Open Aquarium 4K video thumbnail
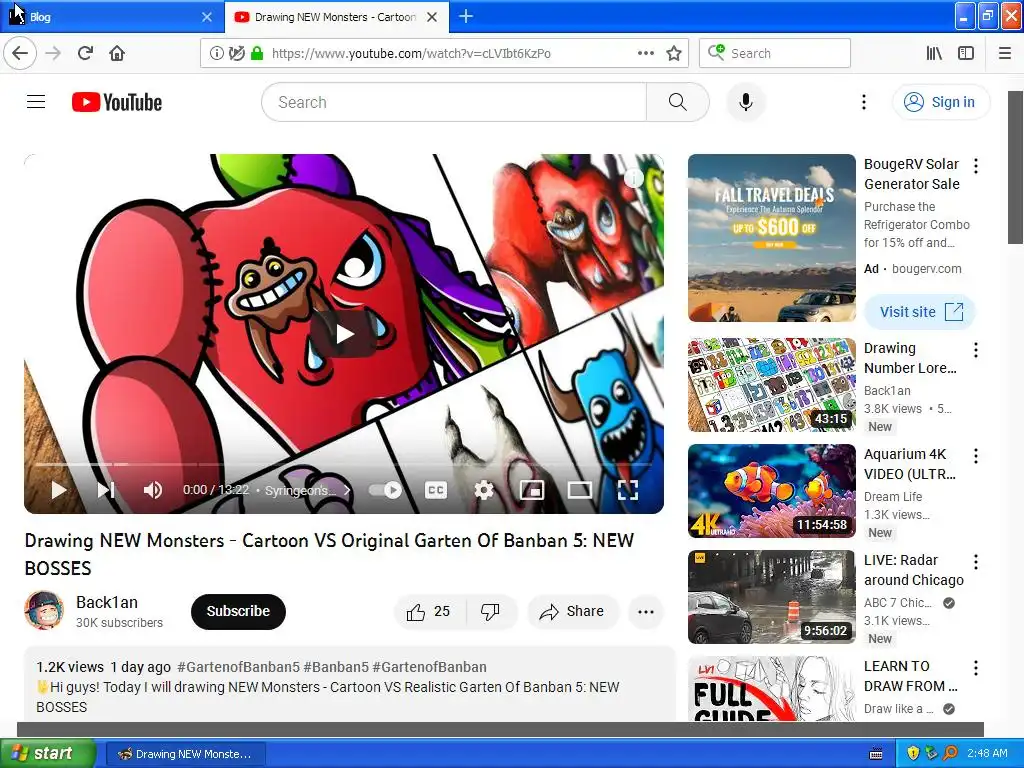The width and height of the screenshot is (1024, 768). point(771,491)
